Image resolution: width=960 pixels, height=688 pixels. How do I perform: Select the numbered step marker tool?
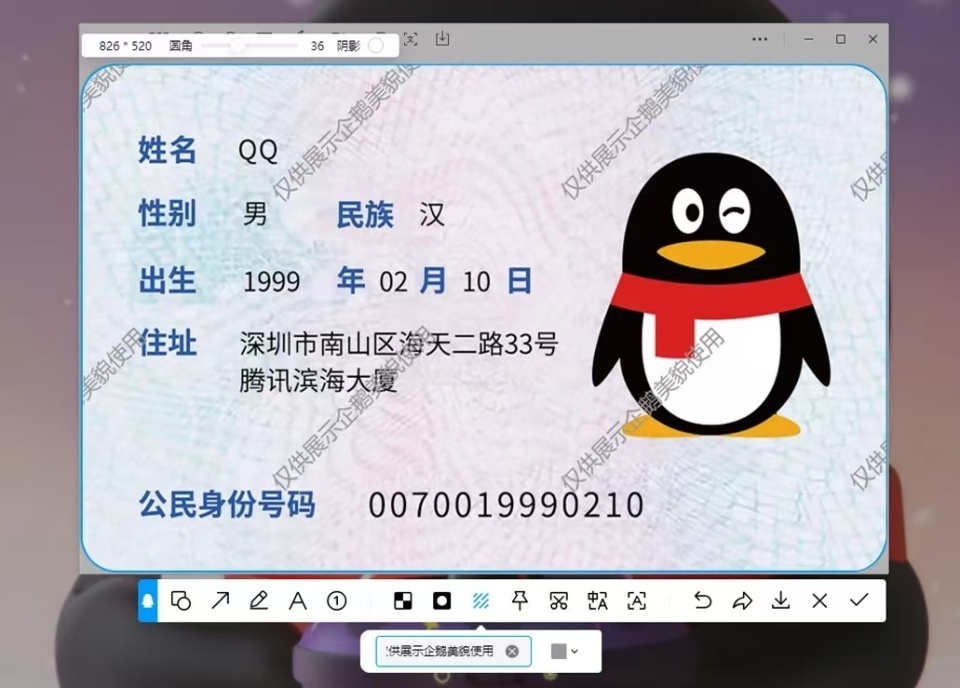click(x=337, y=601)
